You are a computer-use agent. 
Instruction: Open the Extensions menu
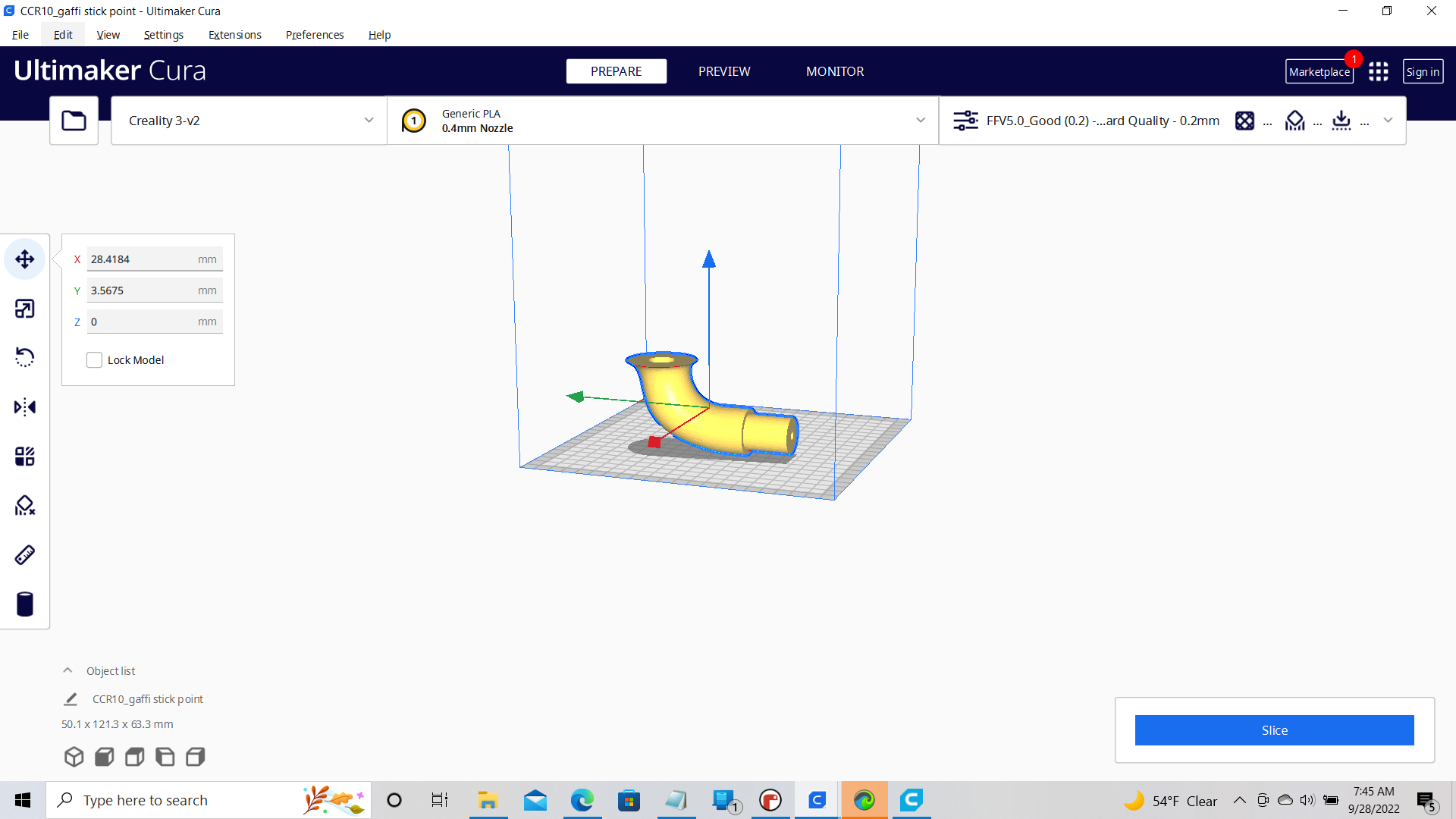pos(235,35)
